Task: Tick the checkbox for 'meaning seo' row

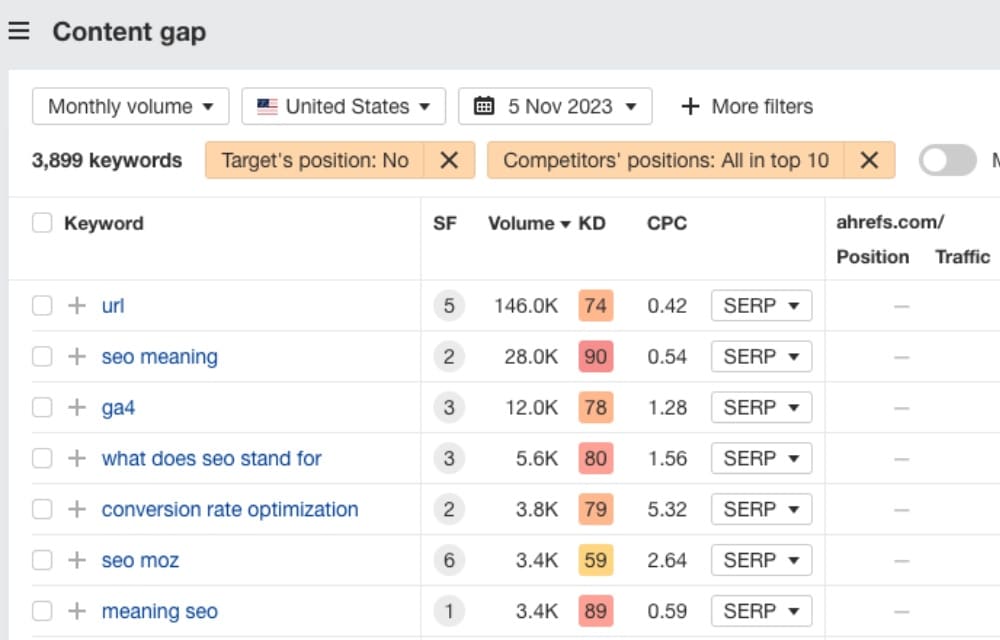Action: (42, 611)
